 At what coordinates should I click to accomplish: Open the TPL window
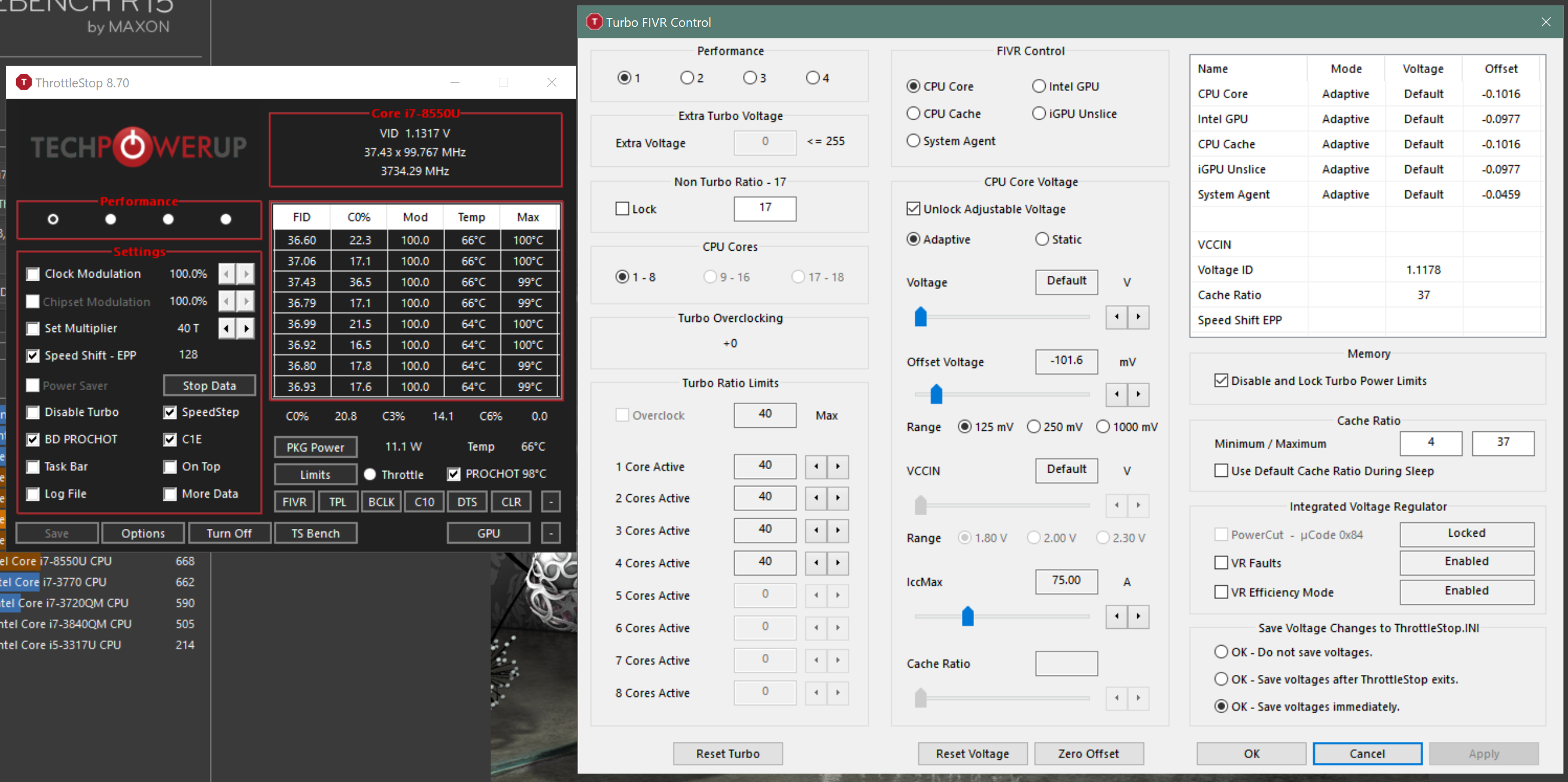pyautogui.click(x=337, y=501)
